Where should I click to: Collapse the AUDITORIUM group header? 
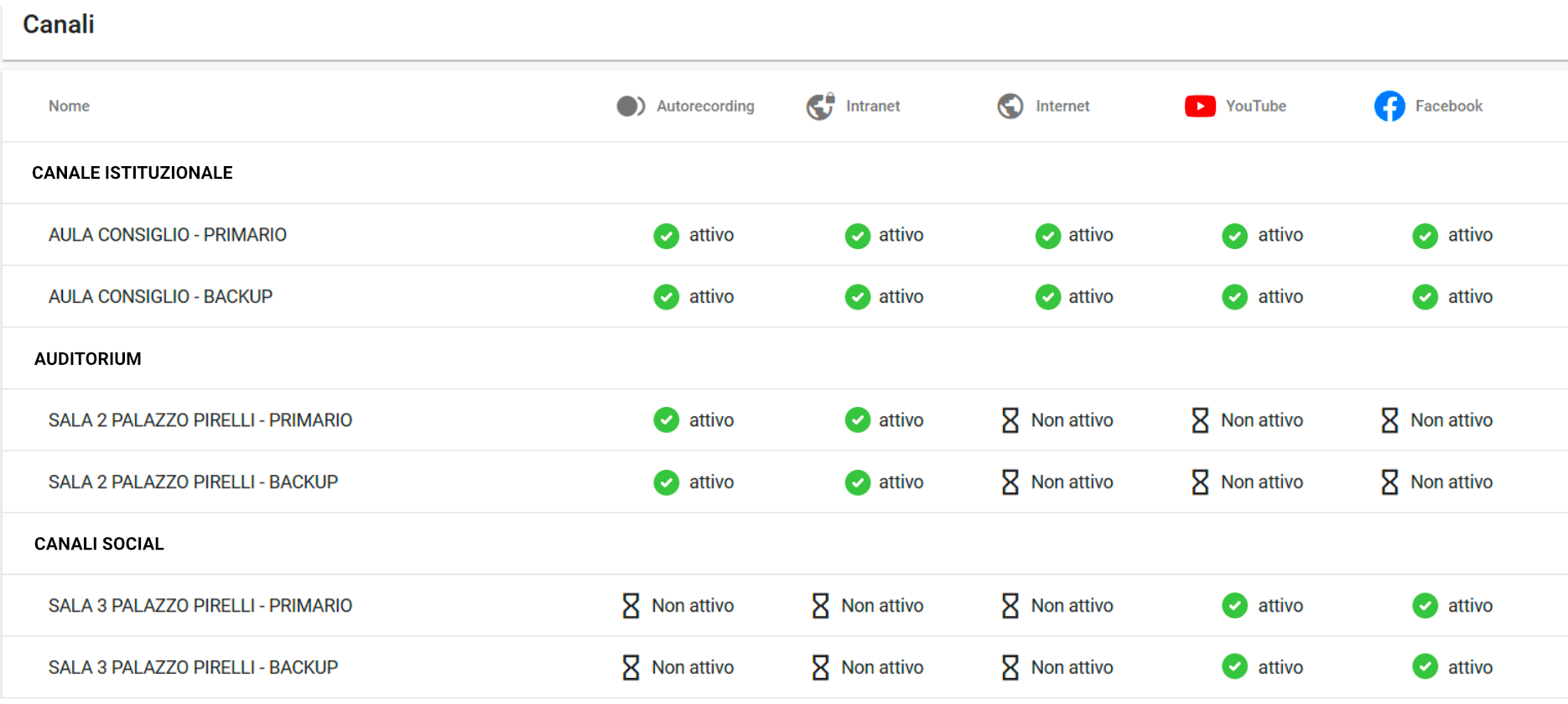tap(88, 359)
